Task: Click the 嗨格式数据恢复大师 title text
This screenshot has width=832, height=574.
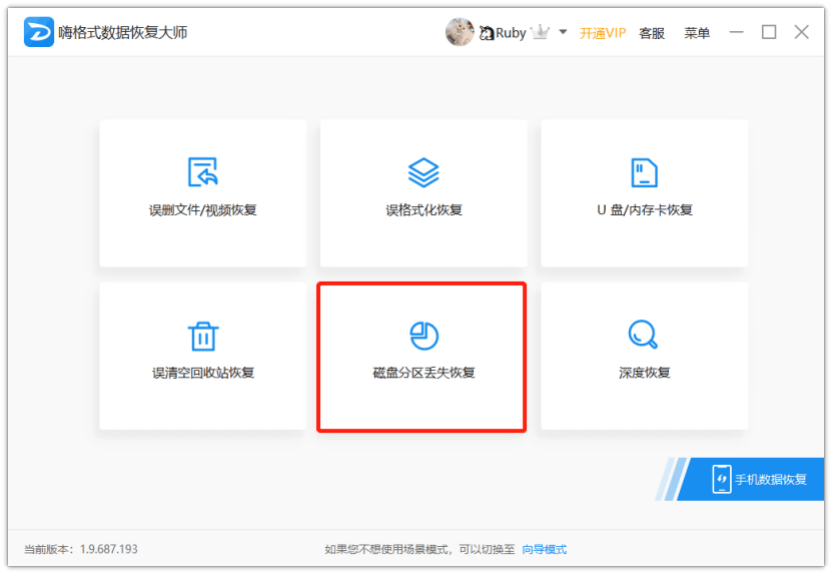Action: point(123,32)
